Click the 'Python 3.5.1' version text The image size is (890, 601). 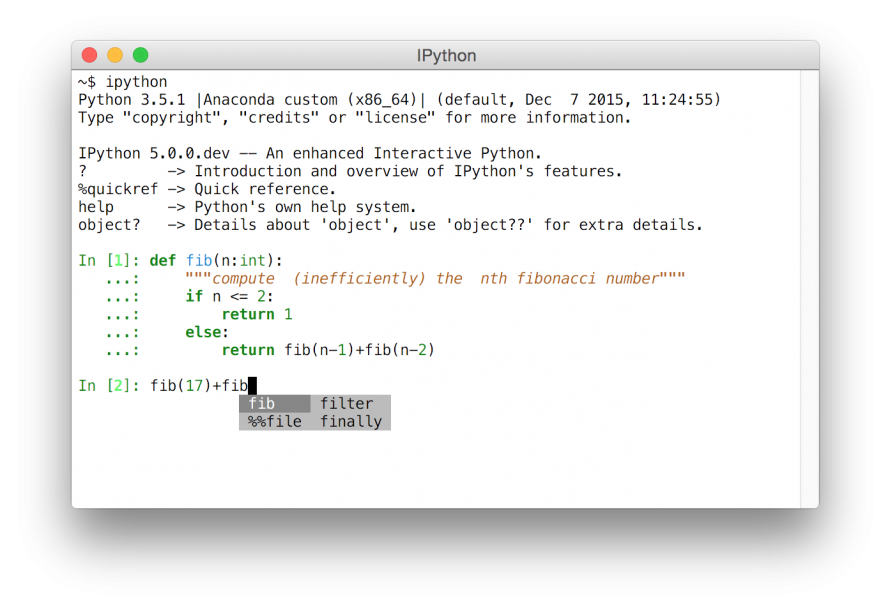132,100
